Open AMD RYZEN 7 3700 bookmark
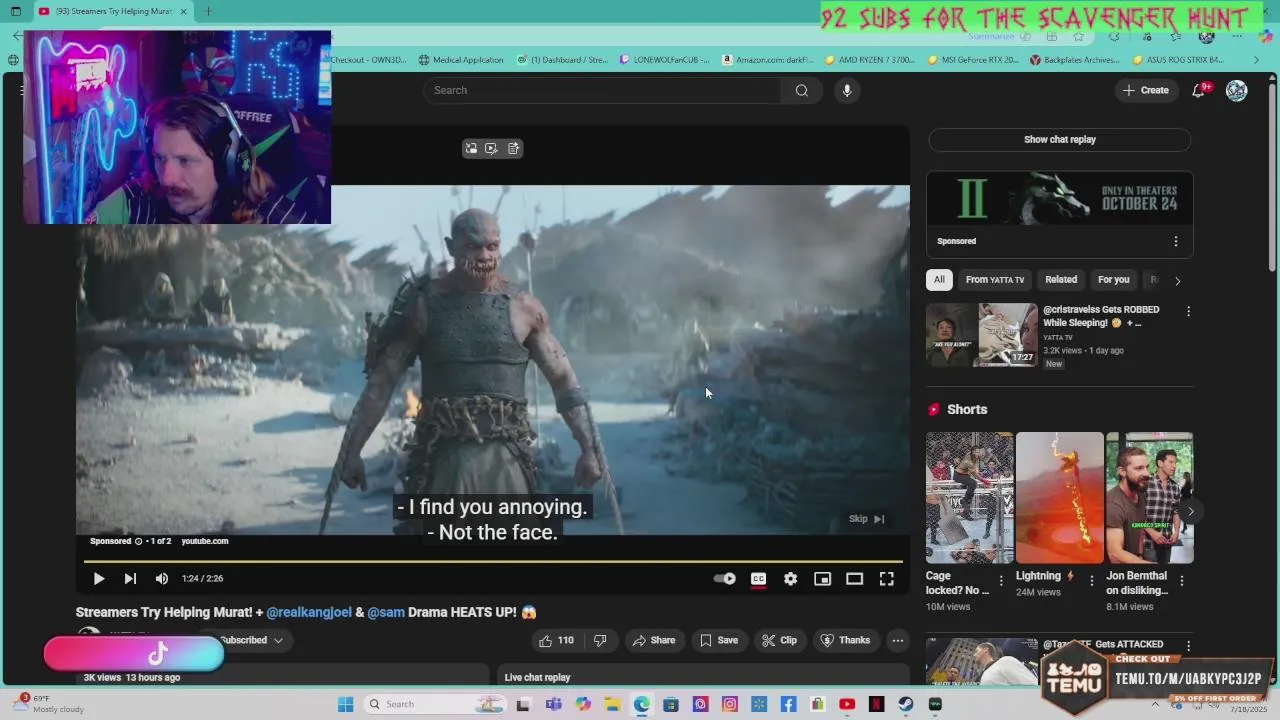The image size is (1280, 720). (x=870, y=60)
